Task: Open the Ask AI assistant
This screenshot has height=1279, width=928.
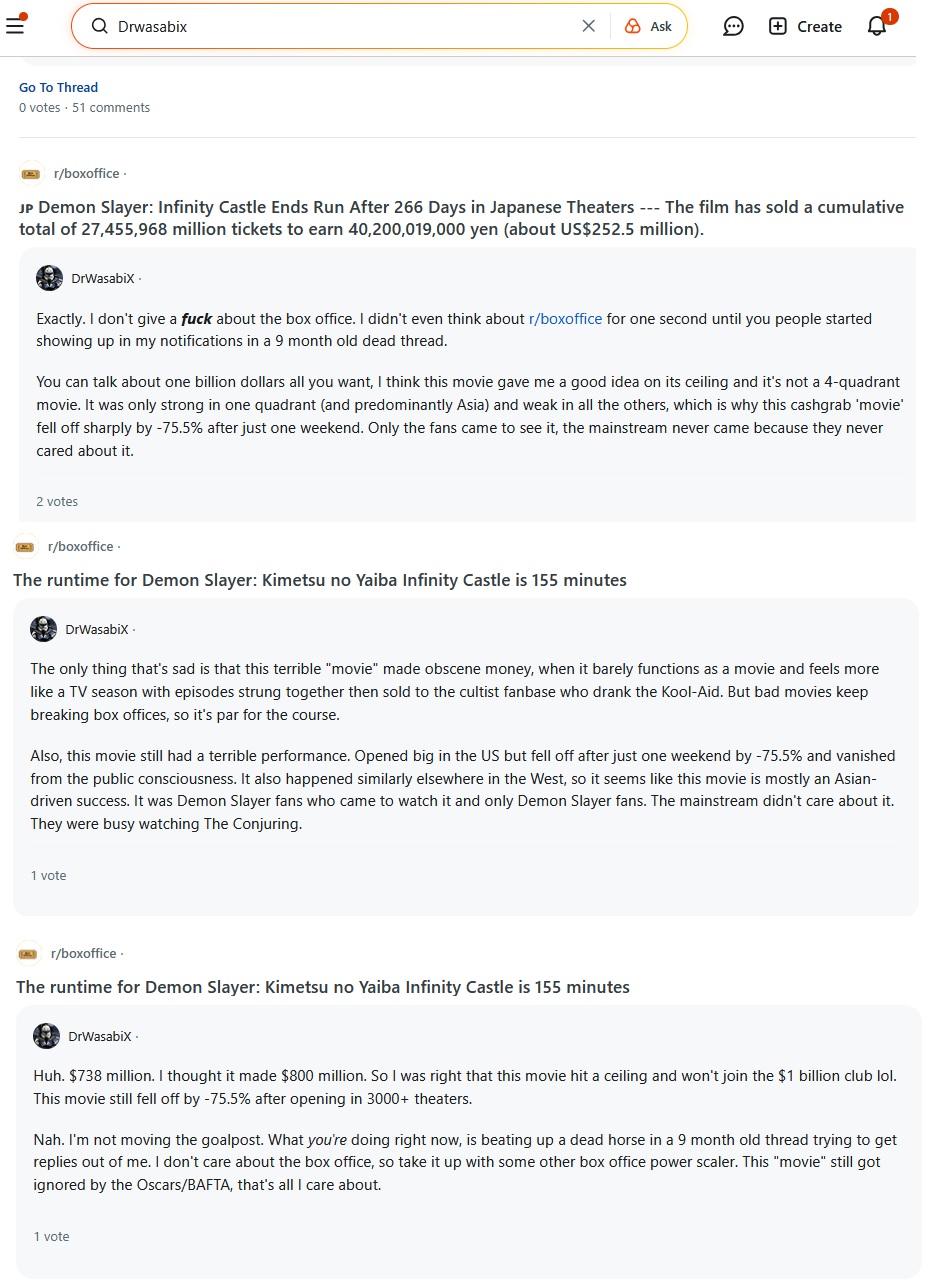Action: [648, 26]
